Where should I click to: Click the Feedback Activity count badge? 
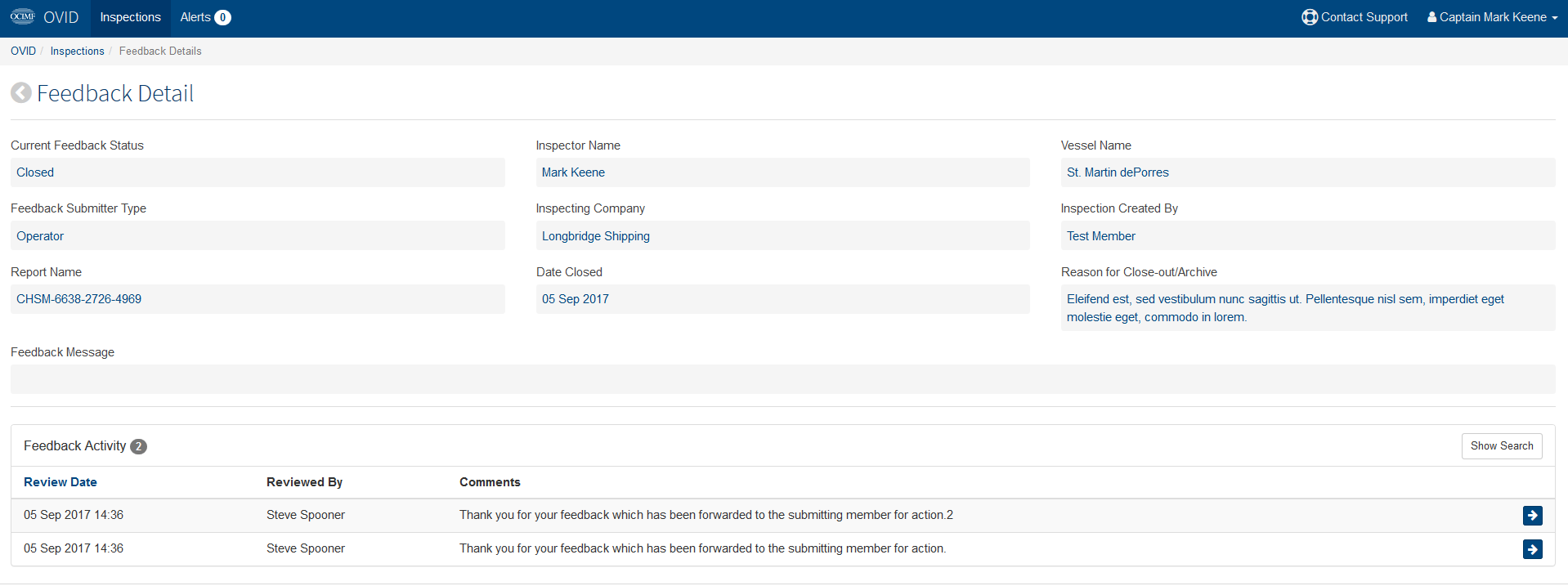[x=139, y=446]
